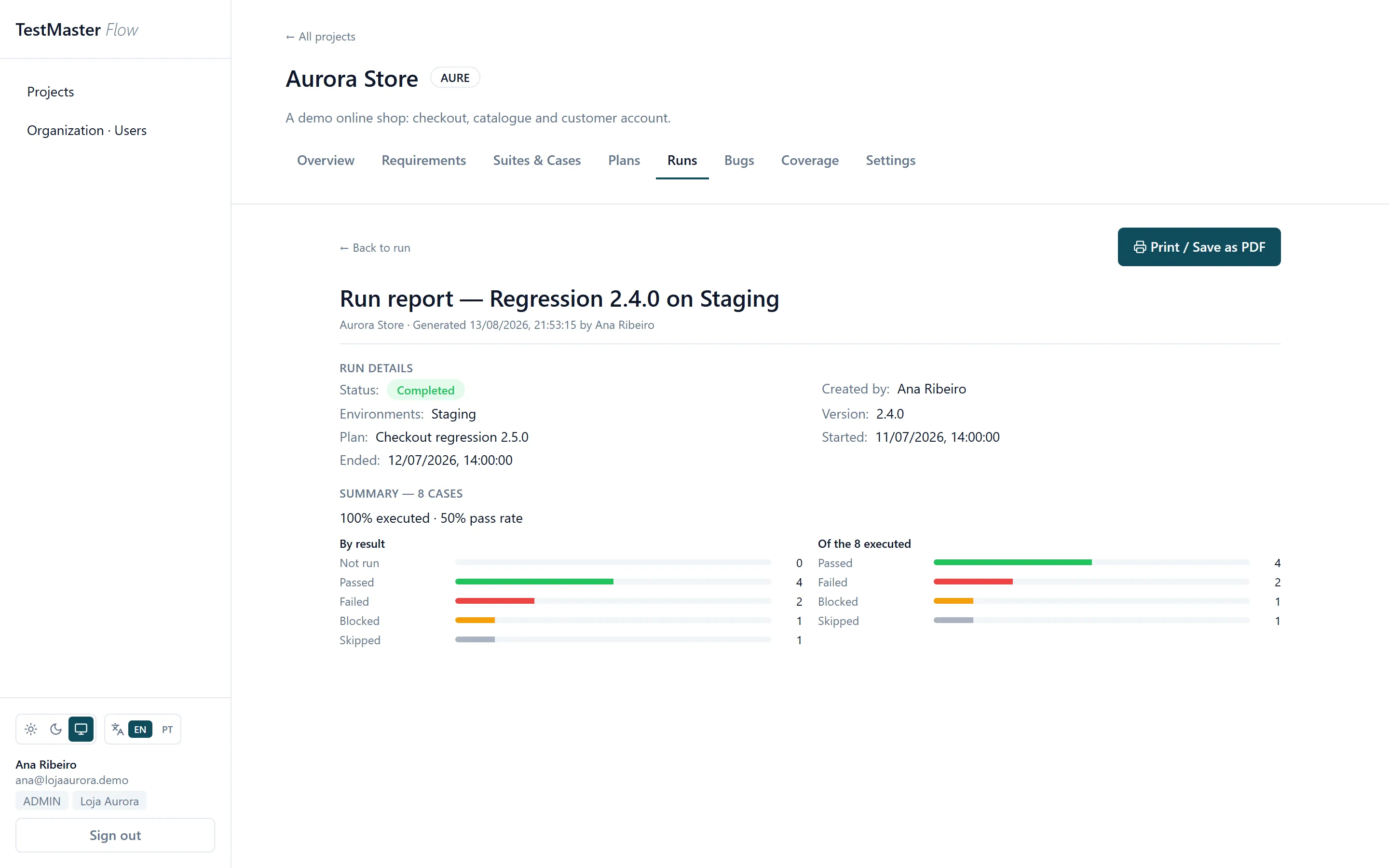Select EN language option
Screen dimensions: 1389x868
(140, 729)
